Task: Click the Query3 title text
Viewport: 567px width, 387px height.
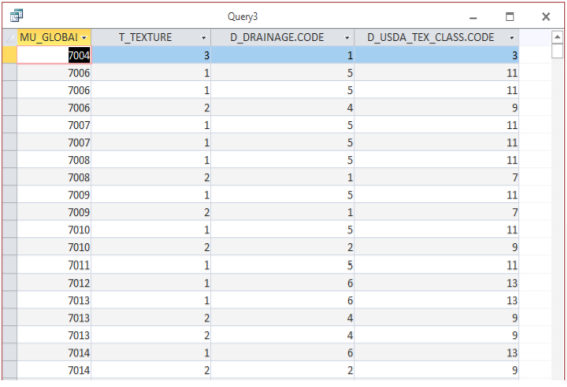Action: pyautogui.click(x=242, y=17)
